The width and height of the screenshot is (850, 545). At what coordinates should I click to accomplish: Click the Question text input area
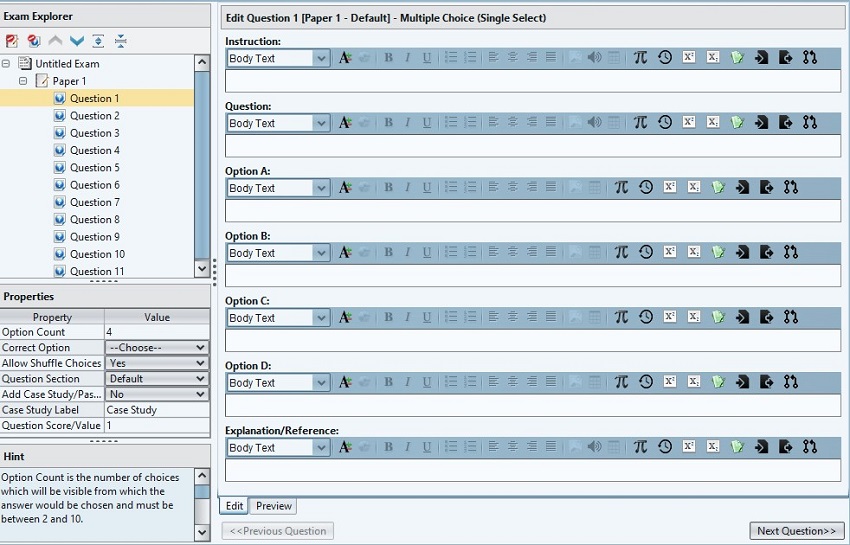pos(533,146)
